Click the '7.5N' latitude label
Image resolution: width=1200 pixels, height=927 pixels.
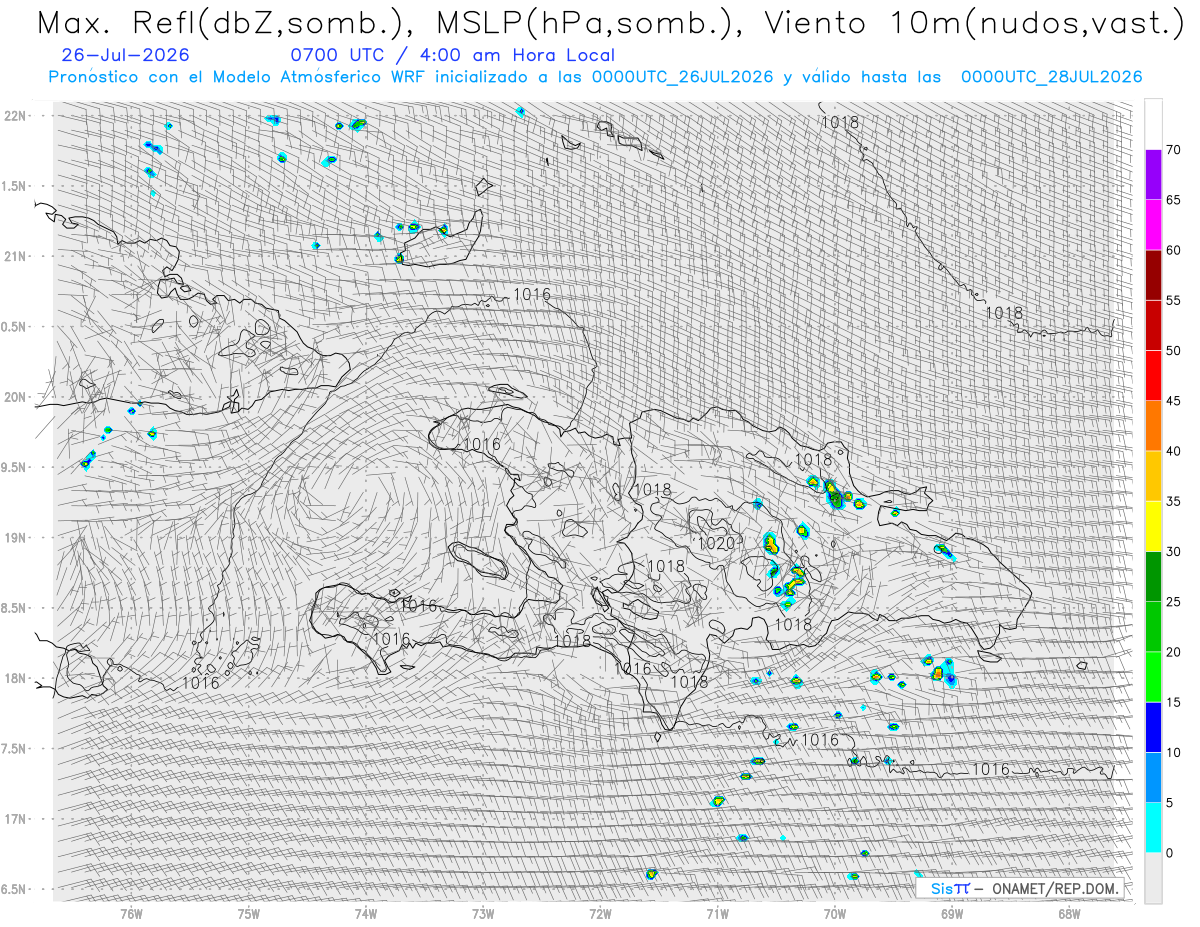tap(14, 748)
